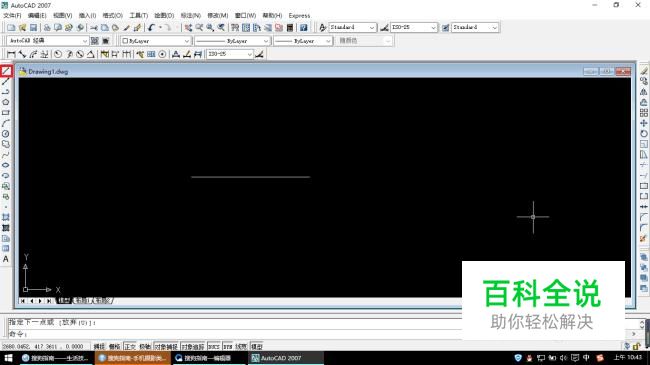
Task: Toggle 捕捉 snap mode in status bar
Action: coord(99,346)
